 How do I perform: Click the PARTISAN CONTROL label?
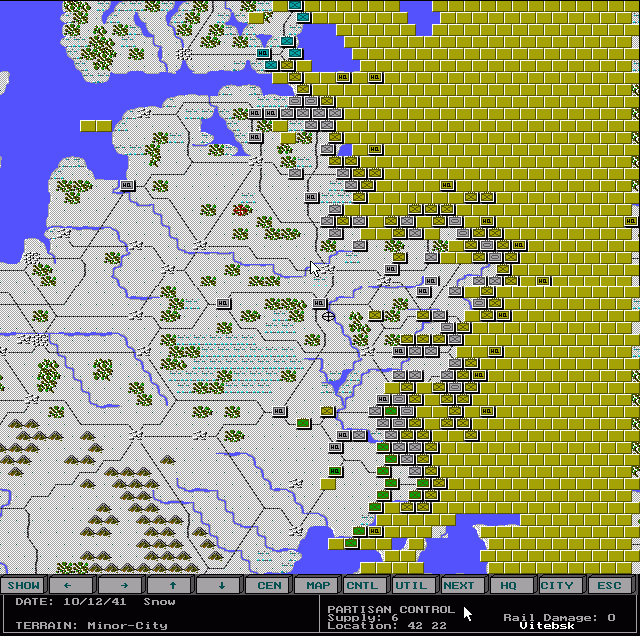(391, 609)
